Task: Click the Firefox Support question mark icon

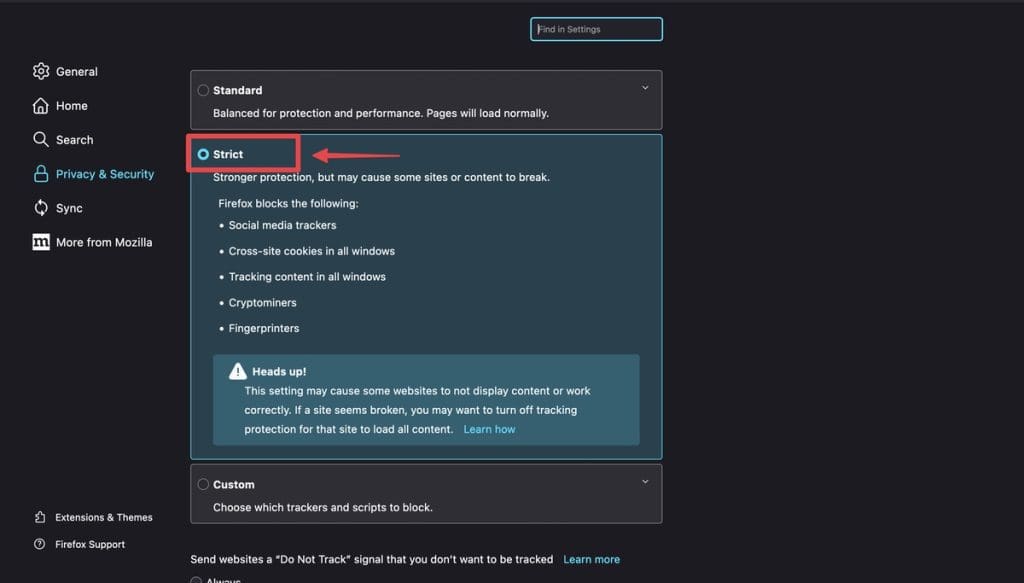Action: coord(40,544)
